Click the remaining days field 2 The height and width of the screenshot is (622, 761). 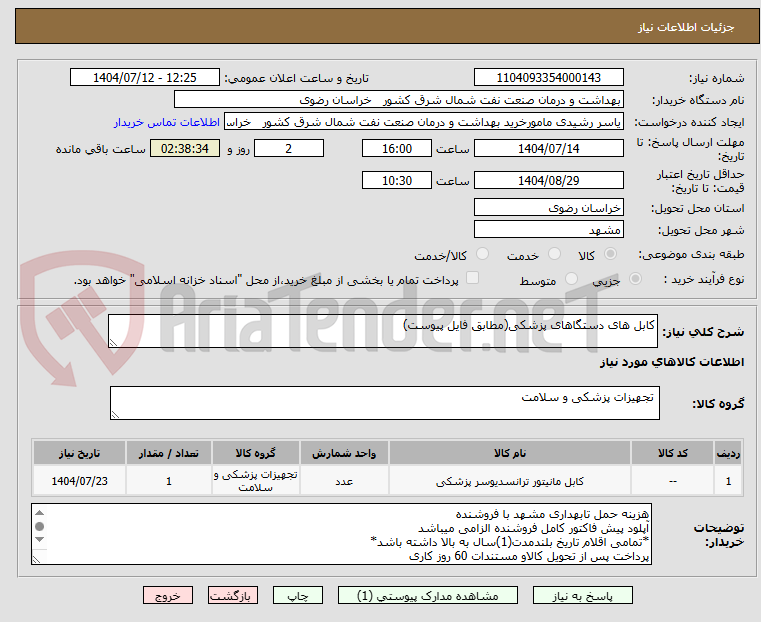tap(289, 148)
